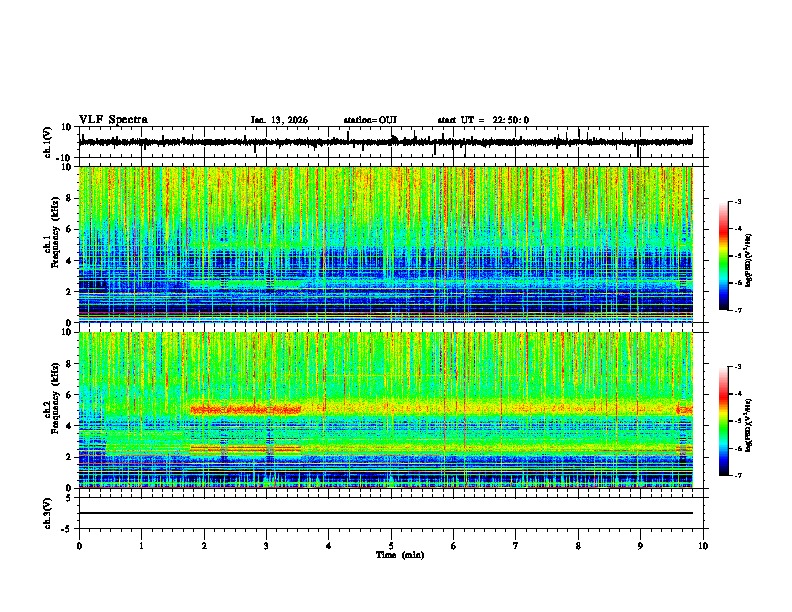Click the "6" kHz tick on ch.2 spectrogram

(x=70, y=394)
